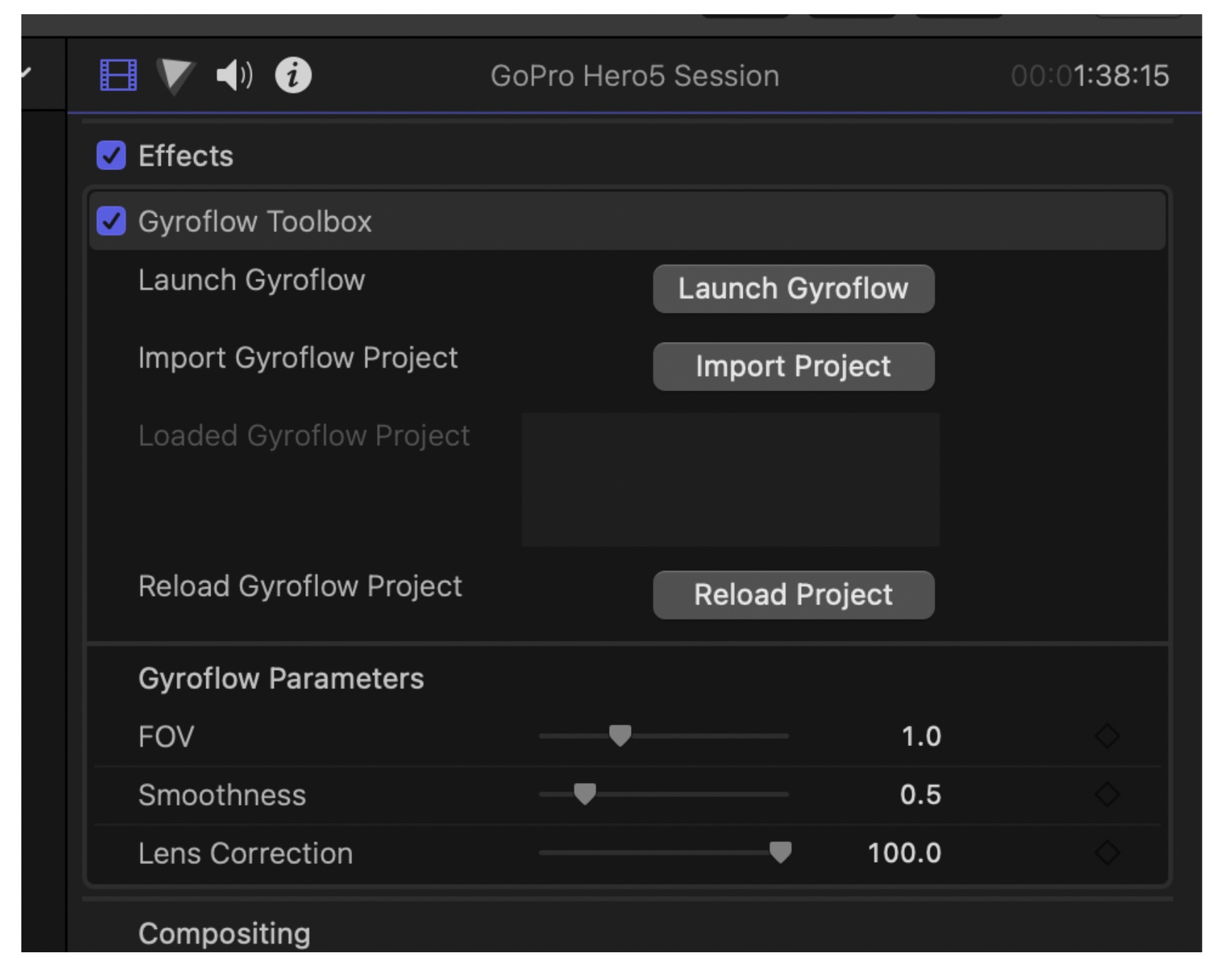
Task: Open the Video inspector filmstrip icon
Action: tap(118, 75)
